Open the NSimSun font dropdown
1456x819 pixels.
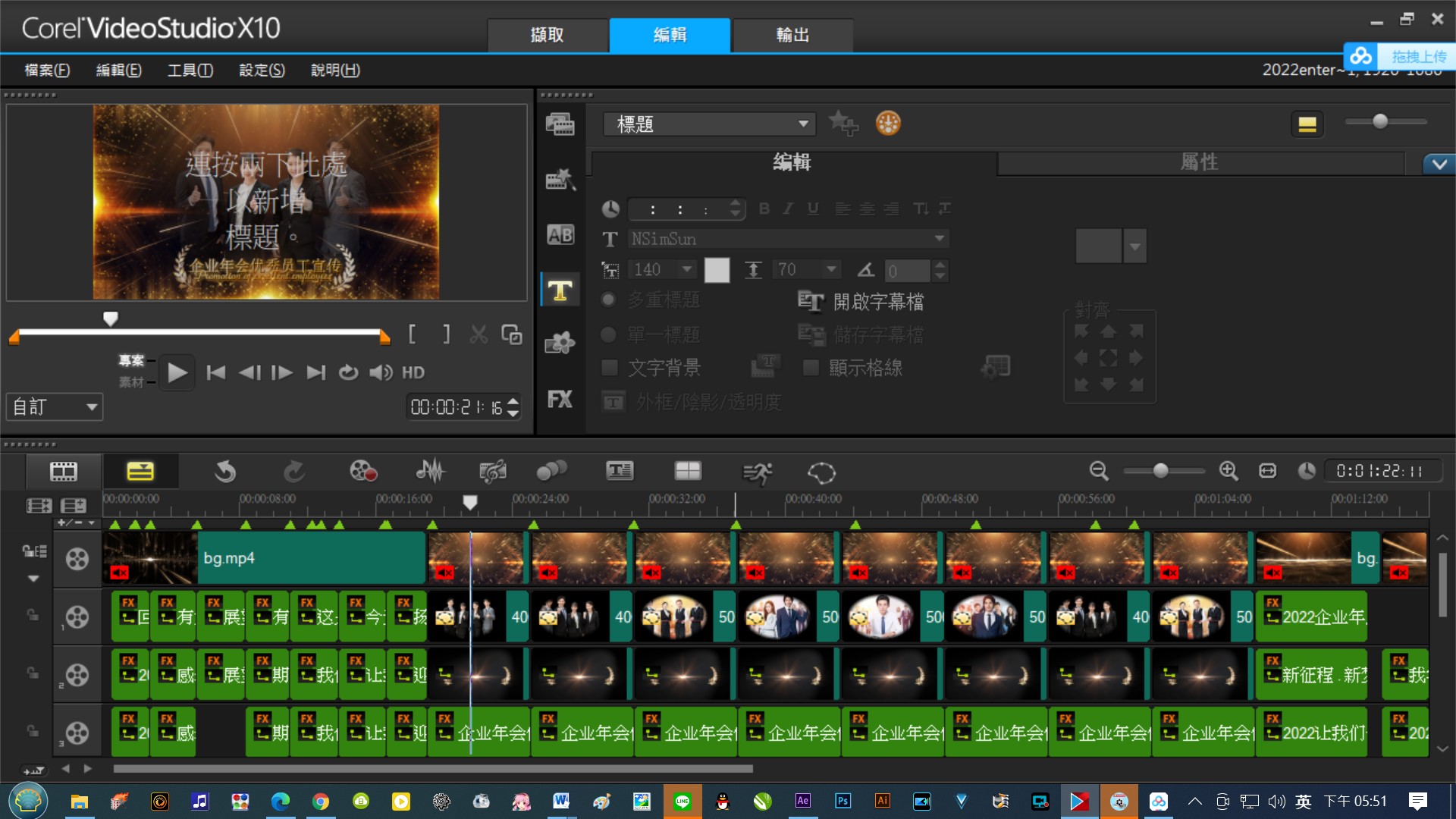(940, 239)
